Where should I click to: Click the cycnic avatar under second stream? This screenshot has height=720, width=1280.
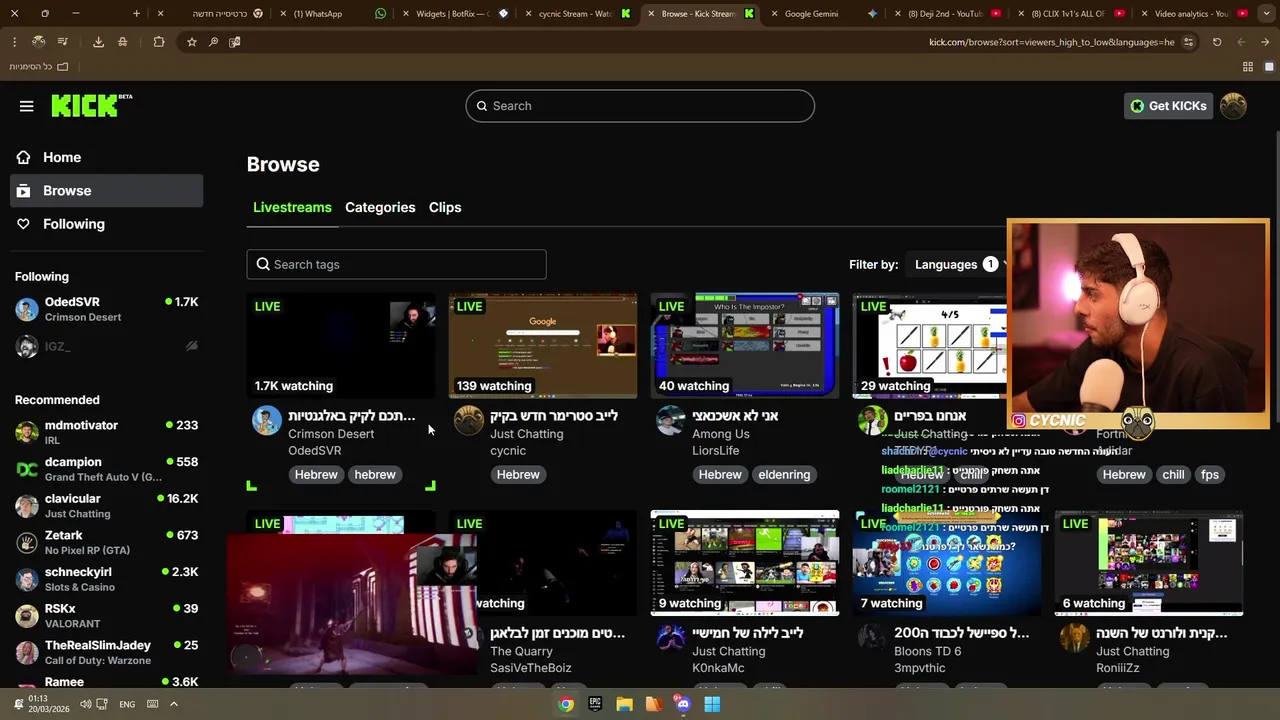pyautogui.click(x=468, y=421)
